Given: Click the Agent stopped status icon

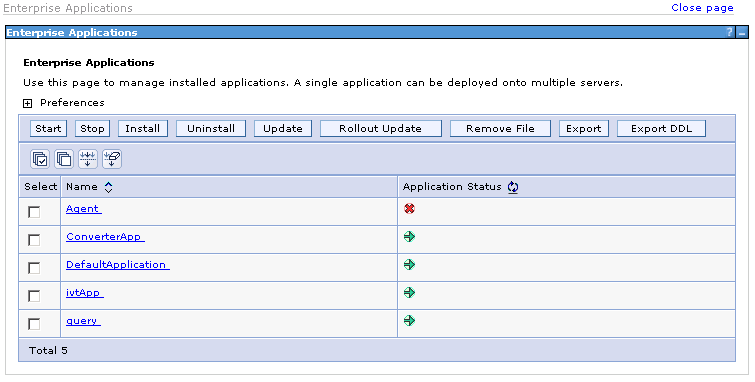Looking at the screenshot, I should pos(409,209).
